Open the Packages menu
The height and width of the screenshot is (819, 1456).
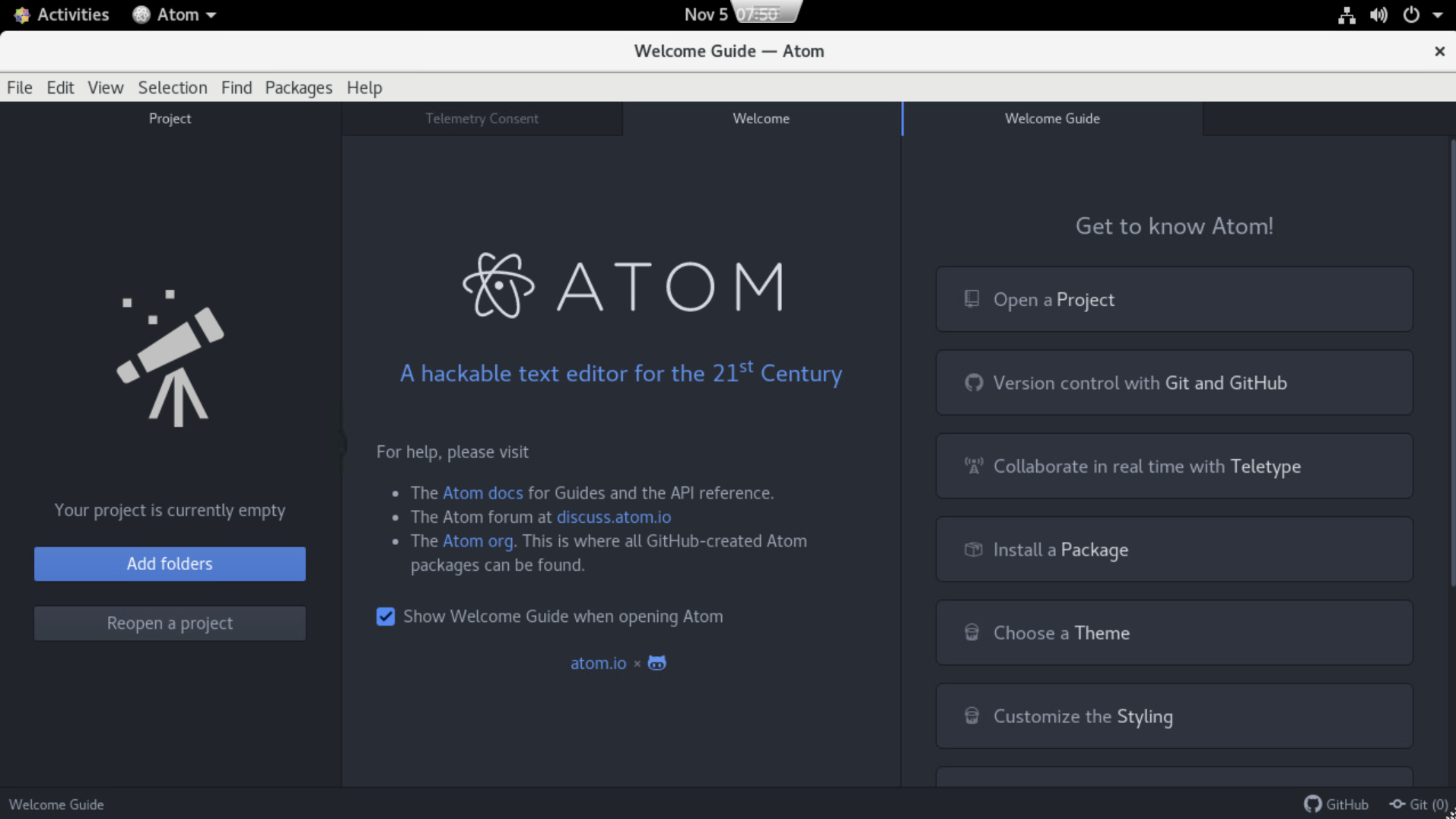(298, 88)
